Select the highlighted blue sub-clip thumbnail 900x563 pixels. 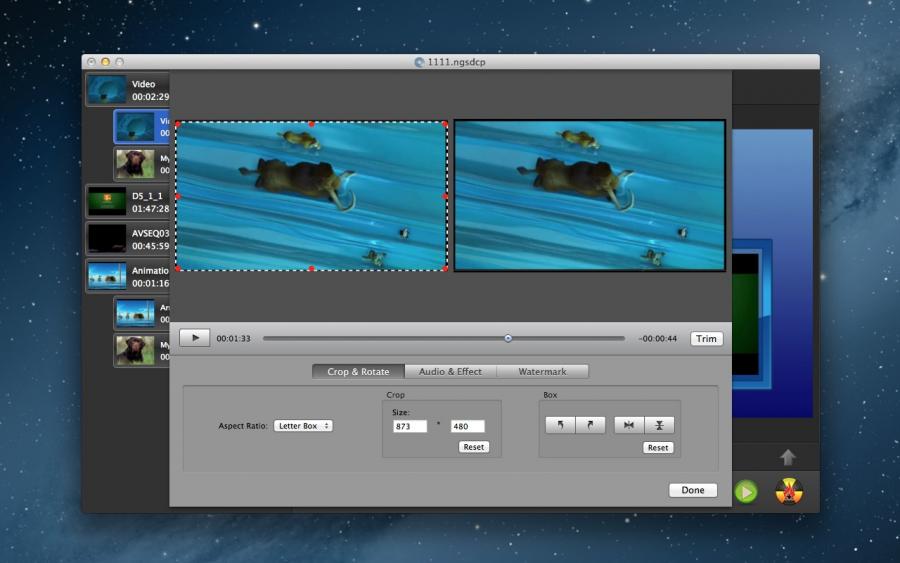point(135,127)
